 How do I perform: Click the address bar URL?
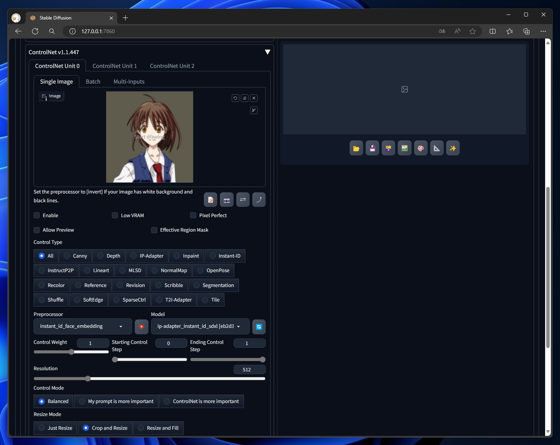tap(98, 31)
